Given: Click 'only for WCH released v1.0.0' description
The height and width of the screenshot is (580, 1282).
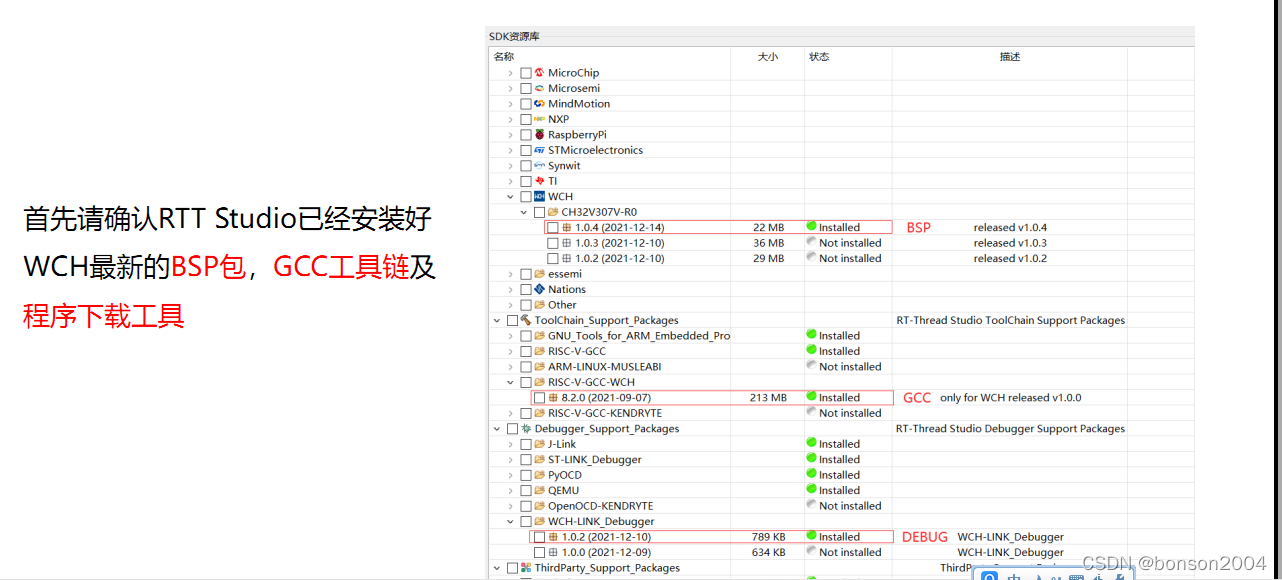Looking at the screenshot, I should (x=1010, y=398).
